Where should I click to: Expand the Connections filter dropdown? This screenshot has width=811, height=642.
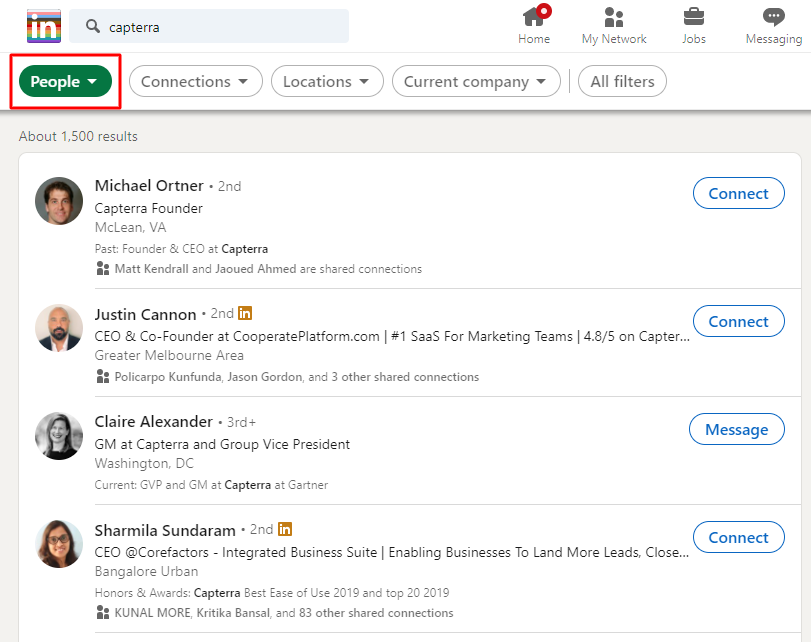click(x=196, y=81)
